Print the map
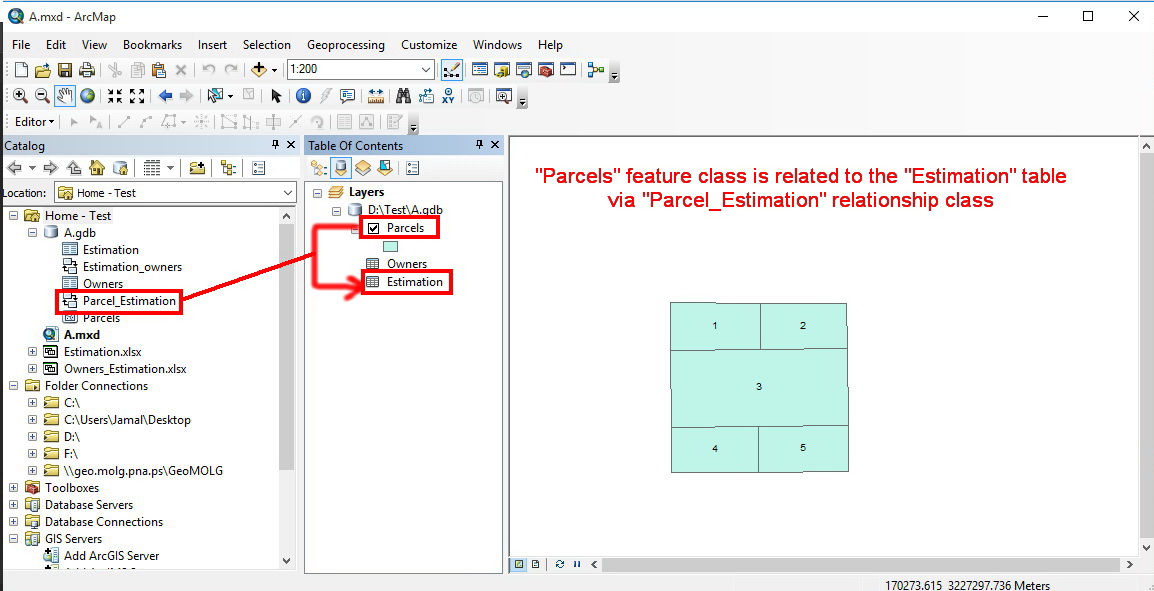The image size is (1154, 591). [x=86, y=70]
